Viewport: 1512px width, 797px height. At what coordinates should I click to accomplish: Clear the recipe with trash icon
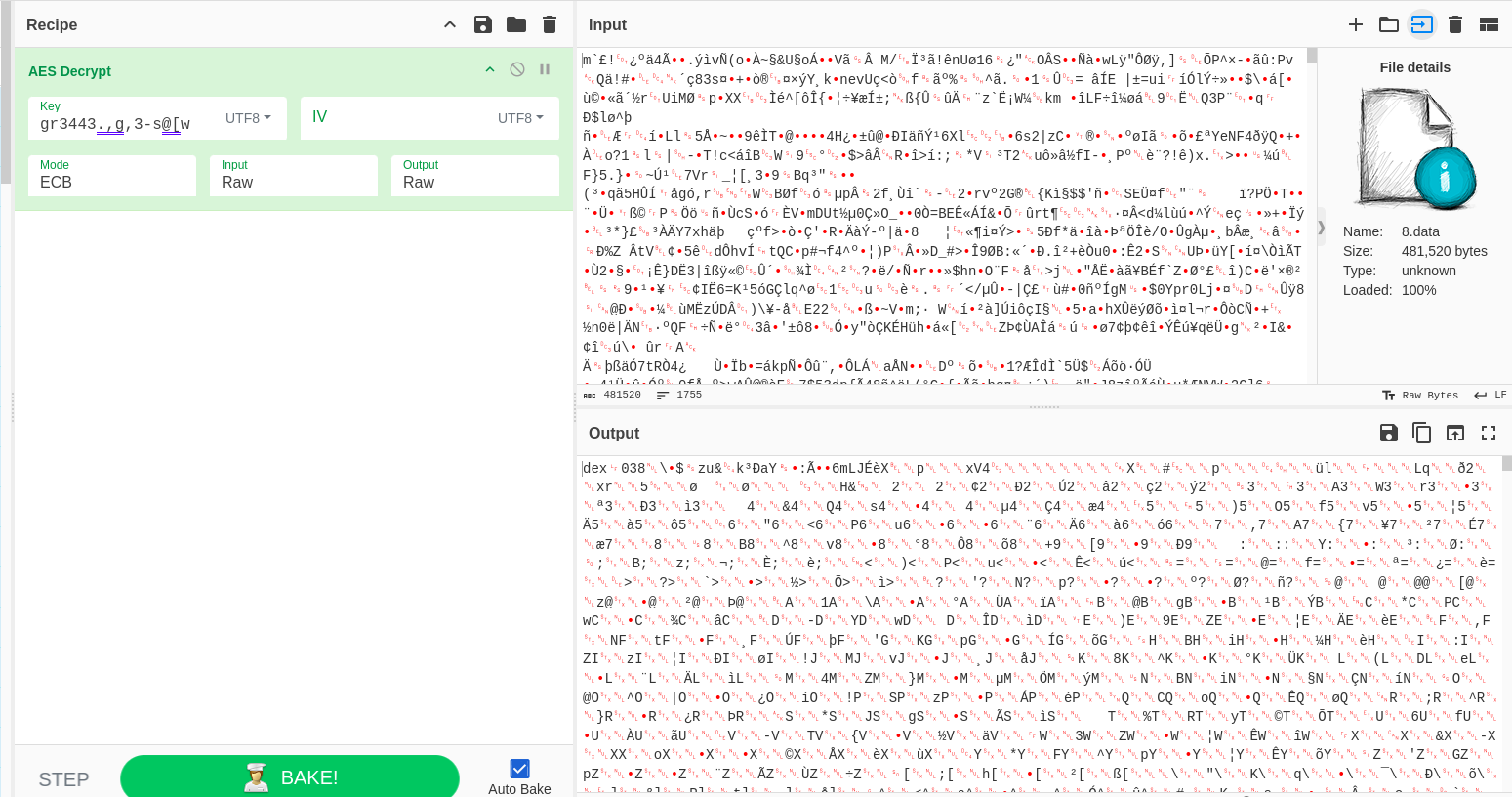point(550,24)
